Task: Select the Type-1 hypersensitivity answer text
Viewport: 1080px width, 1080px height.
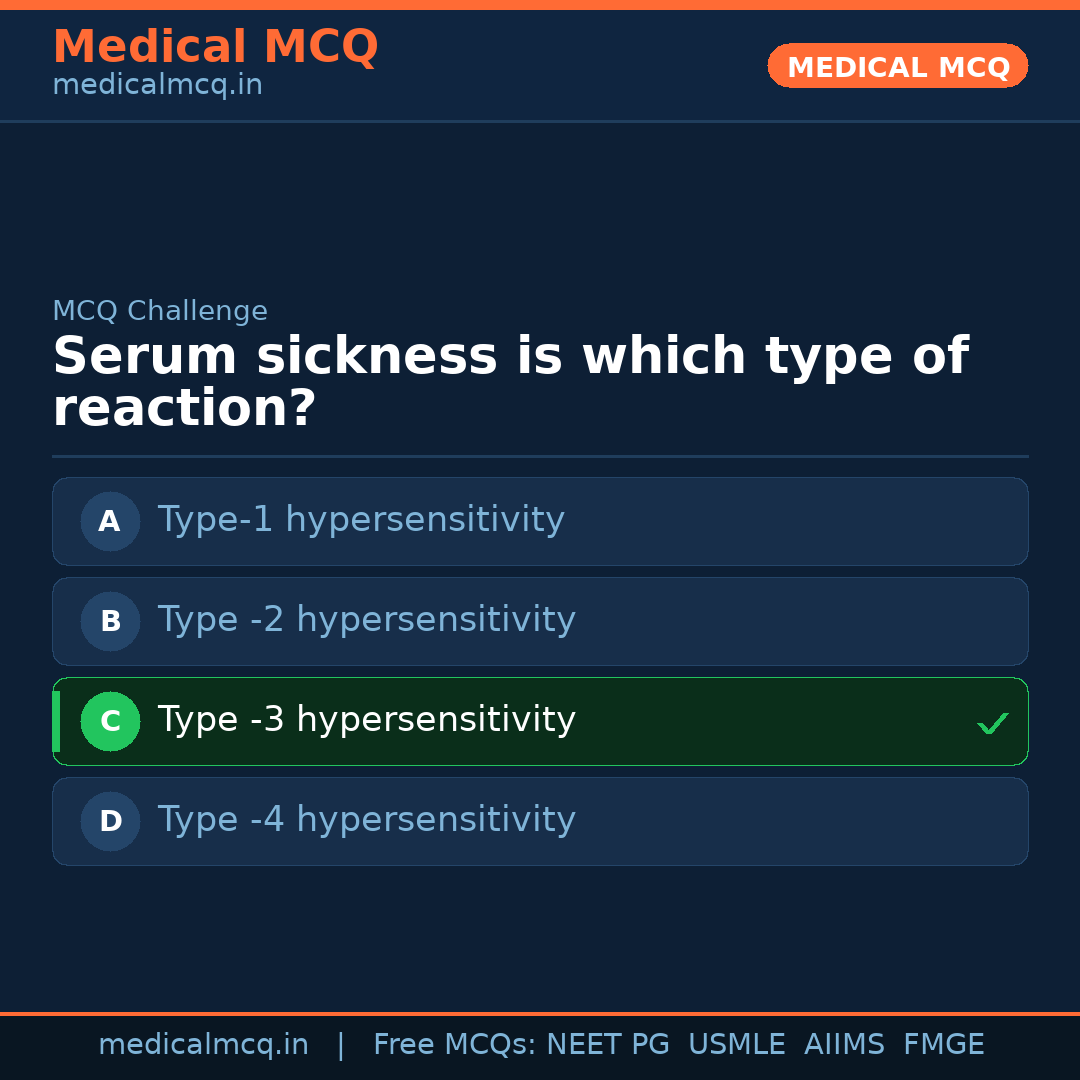Action: point(361,520)
